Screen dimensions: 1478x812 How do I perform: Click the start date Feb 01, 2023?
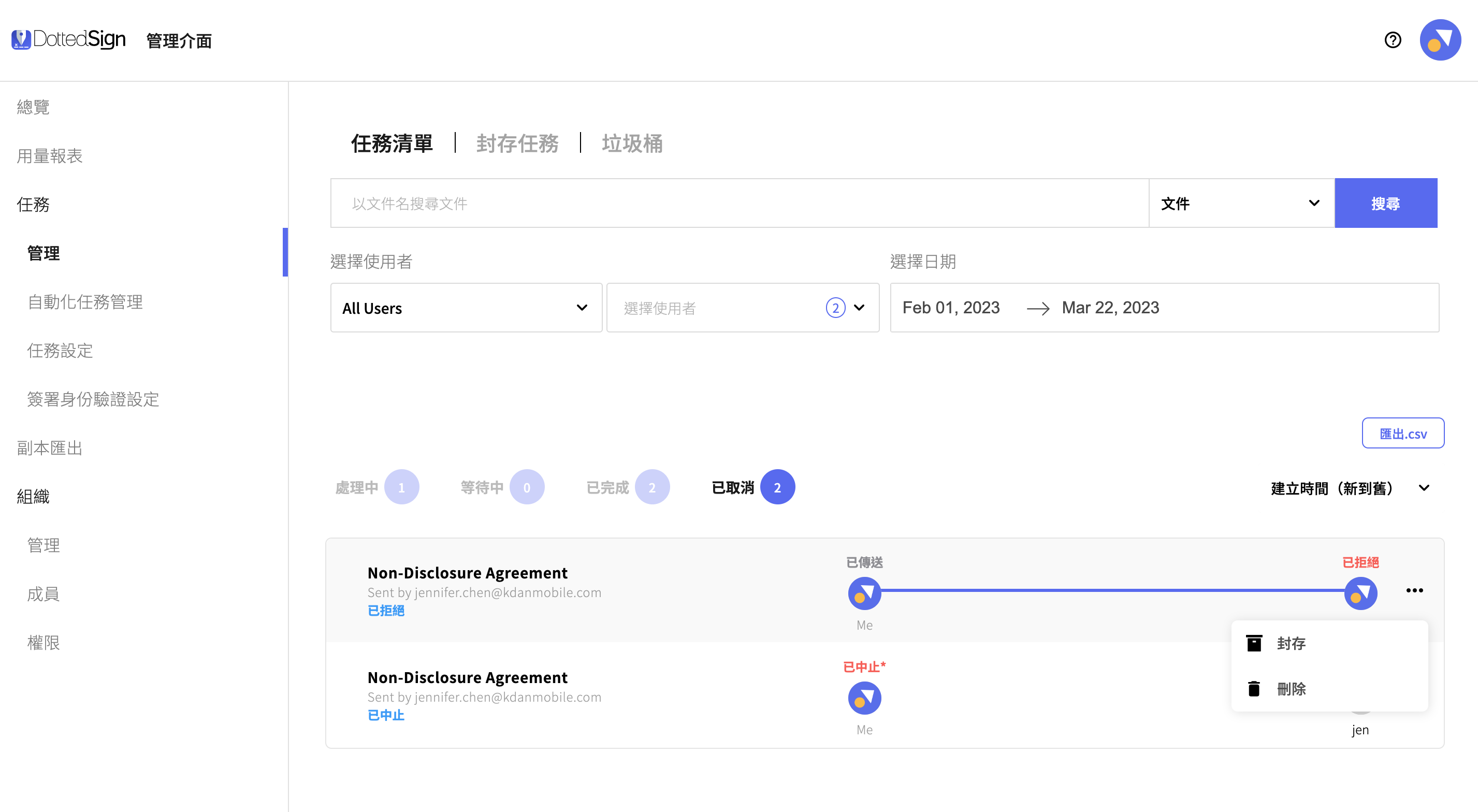[951, 308]
